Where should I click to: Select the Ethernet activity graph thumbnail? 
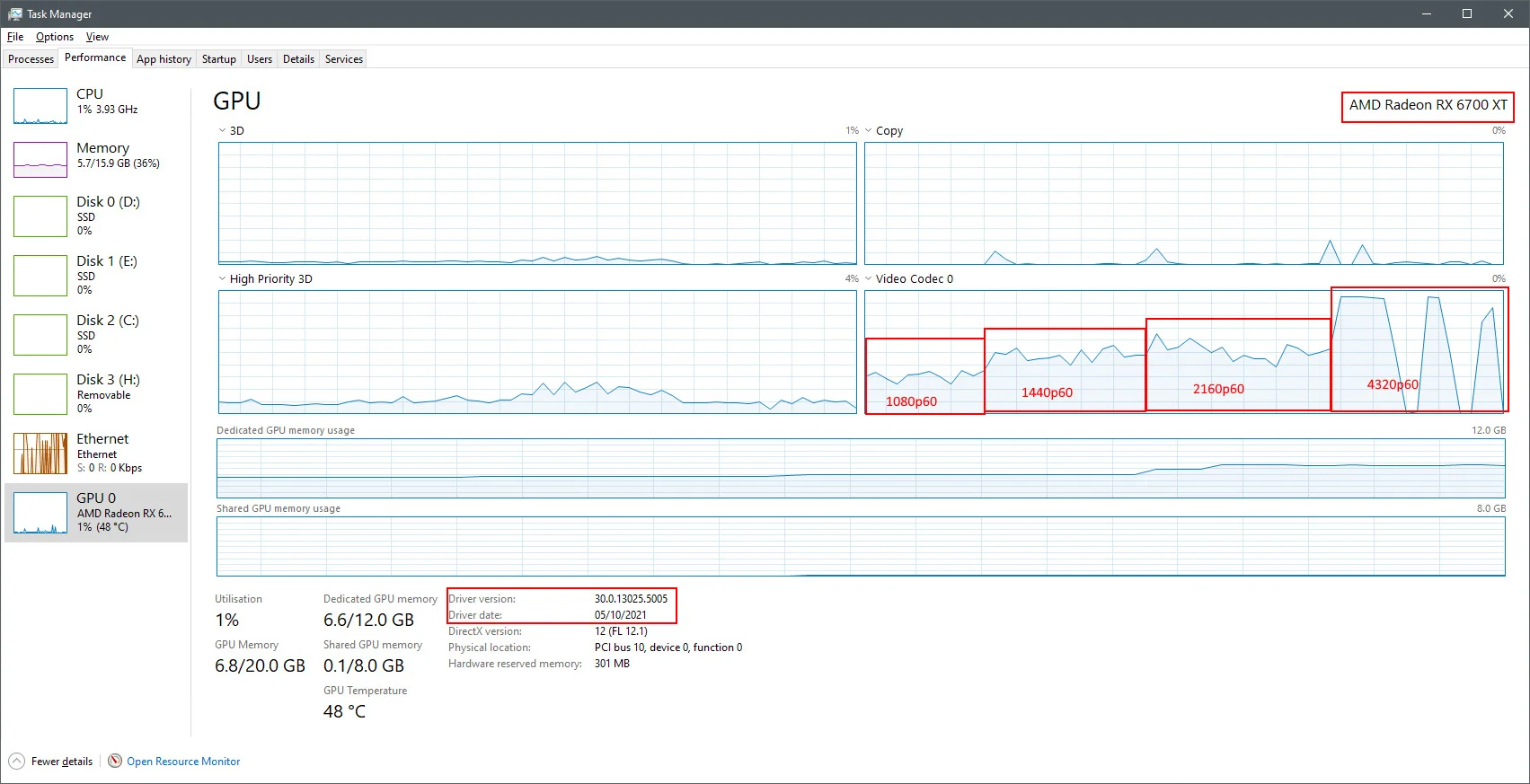[40, 454]
